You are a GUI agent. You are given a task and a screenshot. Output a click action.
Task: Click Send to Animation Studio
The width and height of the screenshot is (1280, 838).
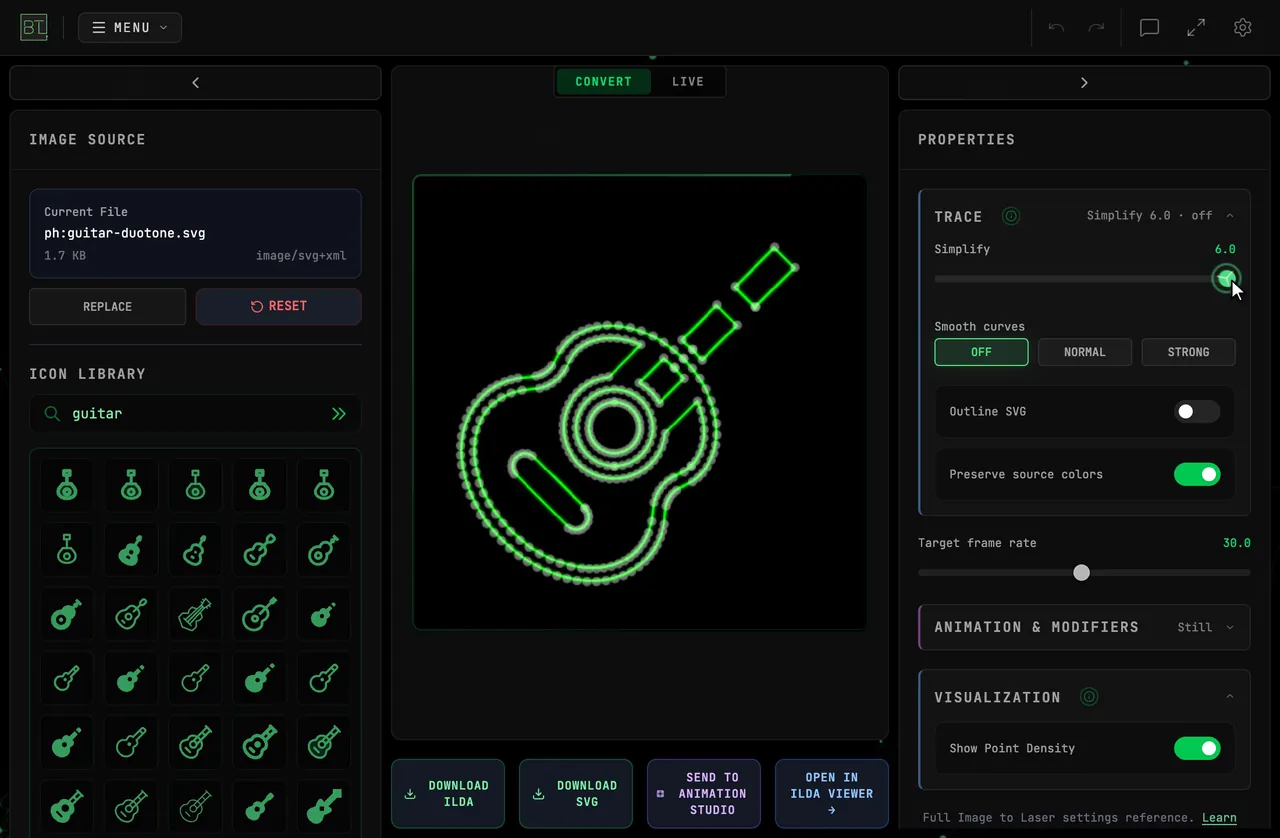click(x=704, y=794)
